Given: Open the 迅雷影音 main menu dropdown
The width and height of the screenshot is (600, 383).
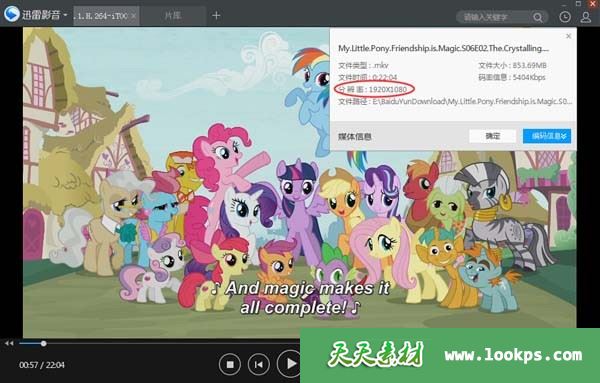Looking at the screenshot, I should (65, 15).
